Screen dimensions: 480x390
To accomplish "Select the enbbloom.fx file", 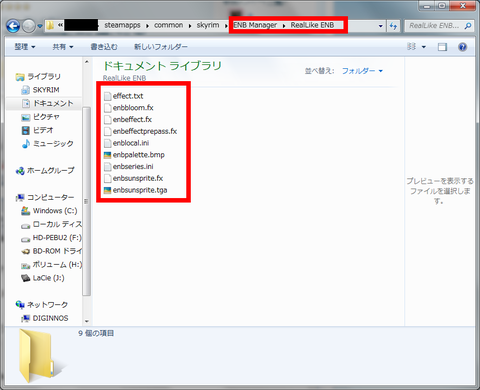I will pos(129,108).
